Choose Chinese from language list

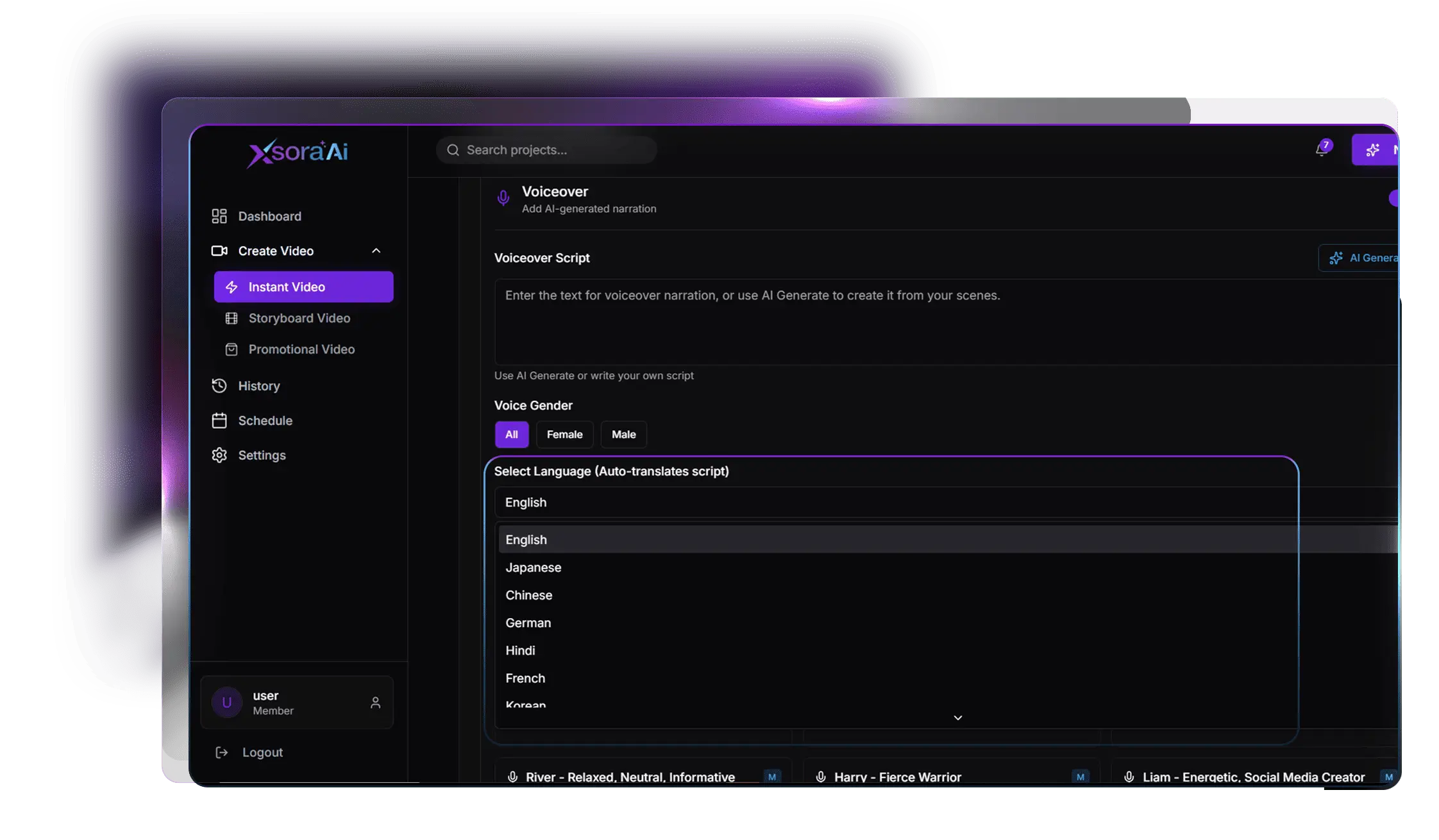tap(948, 595)
